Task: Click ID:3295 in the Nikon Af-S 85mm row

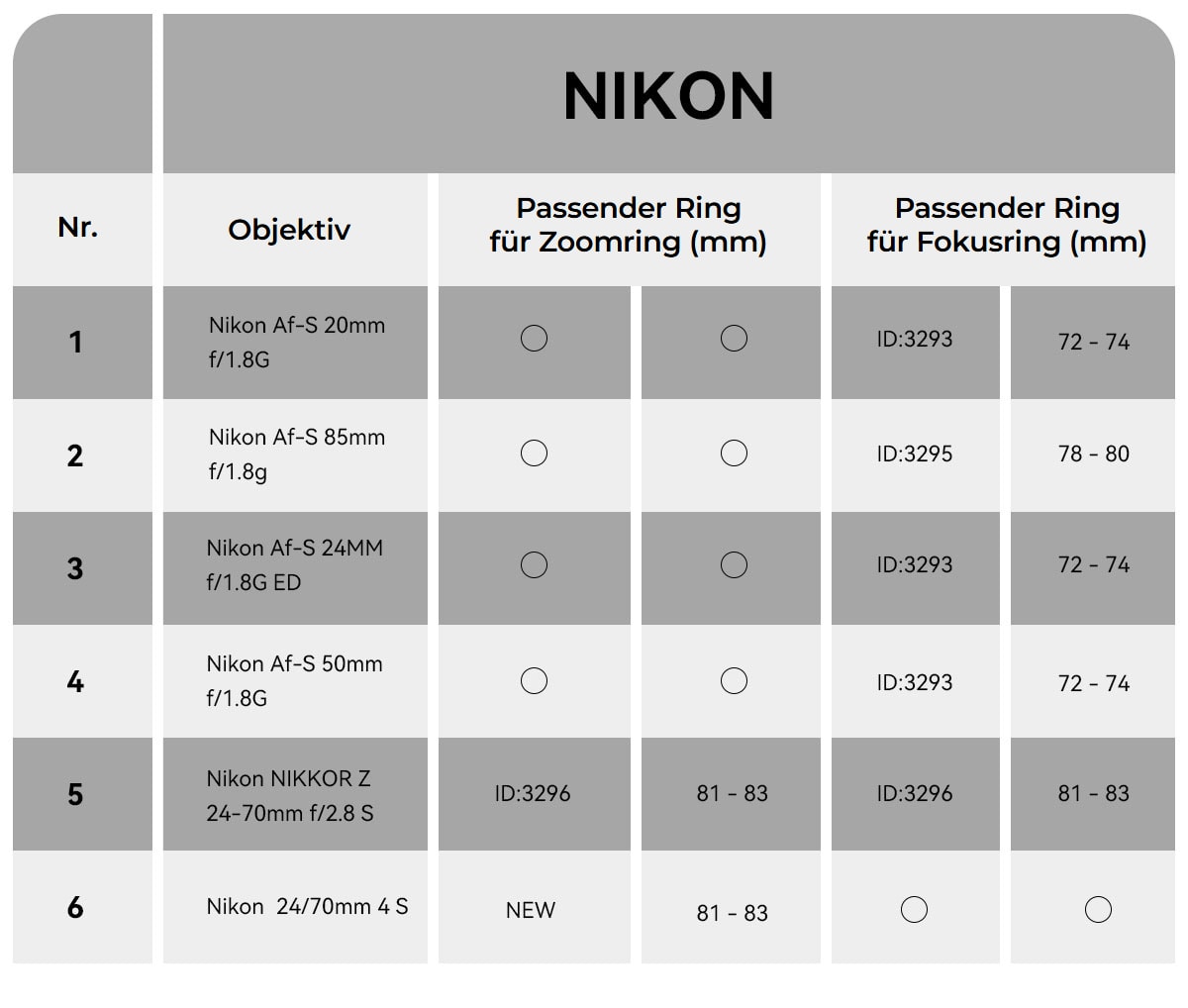Action: pyautogui.click(x=915, y=454)
